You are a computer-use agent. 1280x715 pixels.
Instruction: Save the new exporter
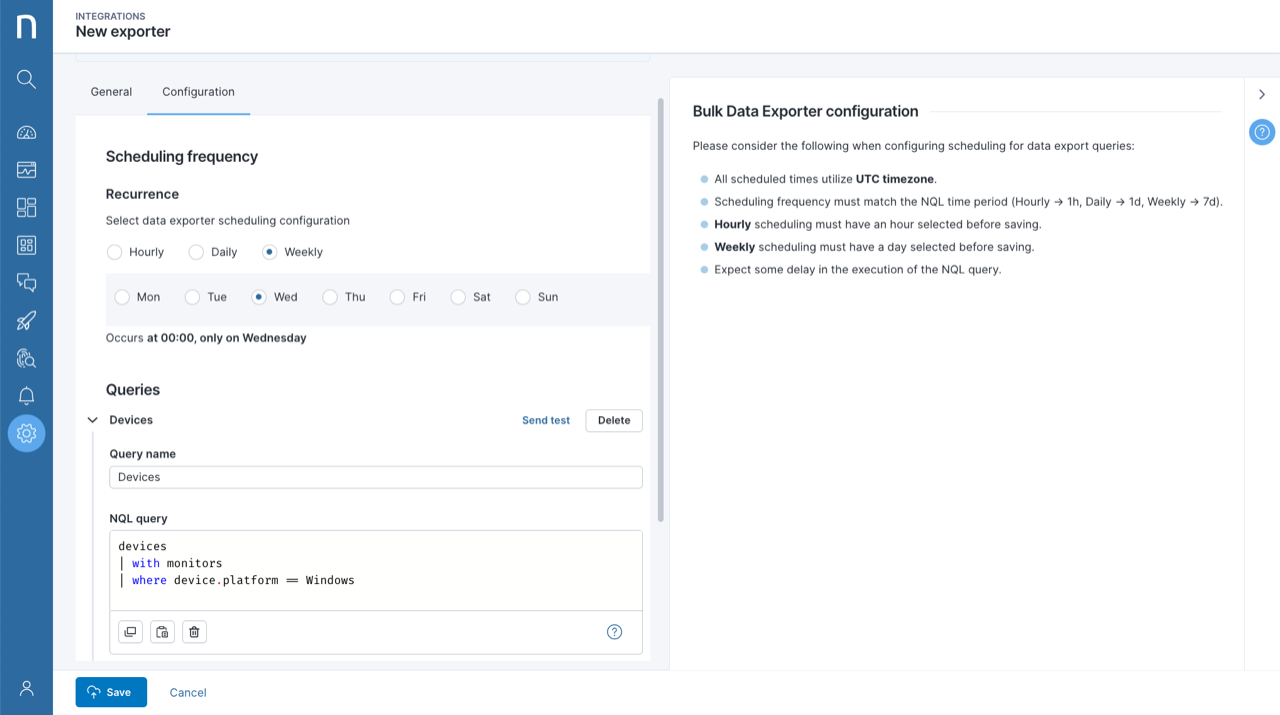click(x=111, y=691)
